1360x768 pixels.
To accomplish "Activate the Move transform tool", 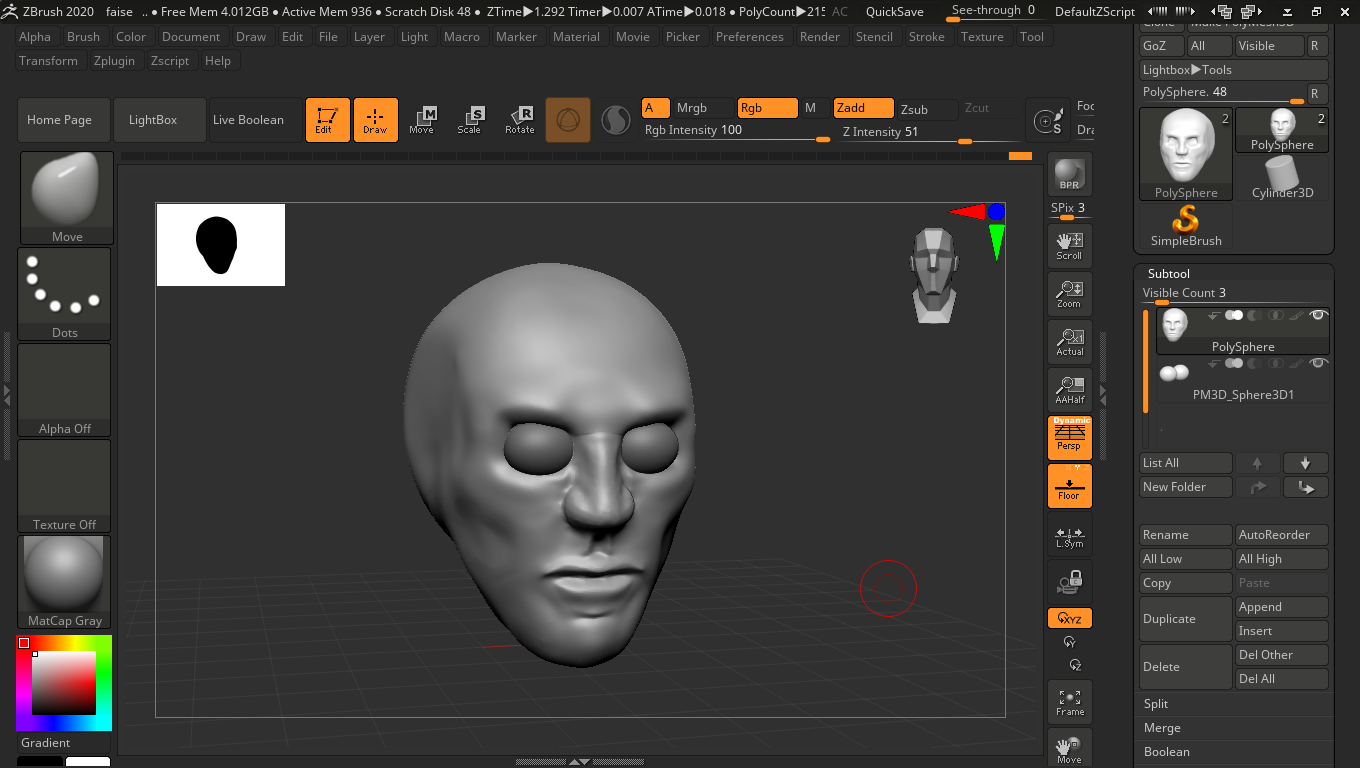I will point(422,120).
